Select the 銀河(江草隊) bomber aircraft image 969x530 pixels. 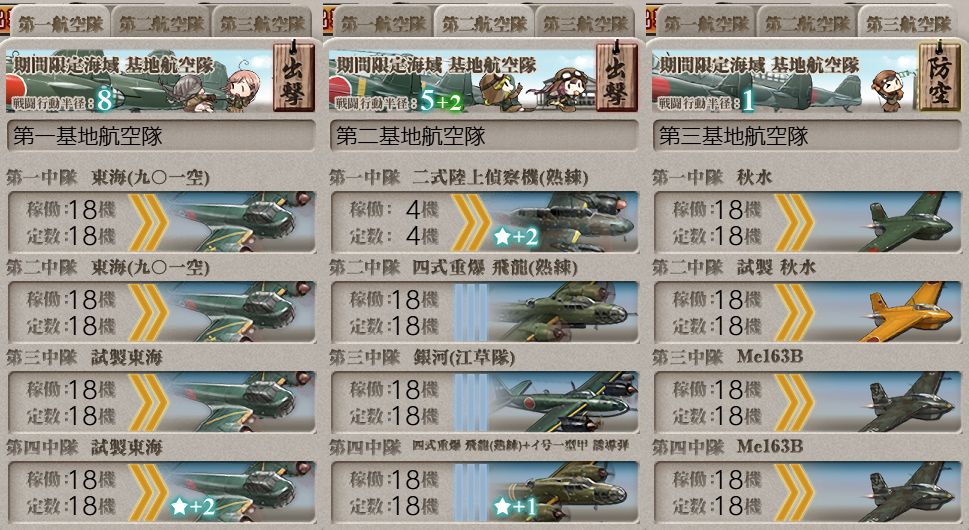click(x=562, y=402)
